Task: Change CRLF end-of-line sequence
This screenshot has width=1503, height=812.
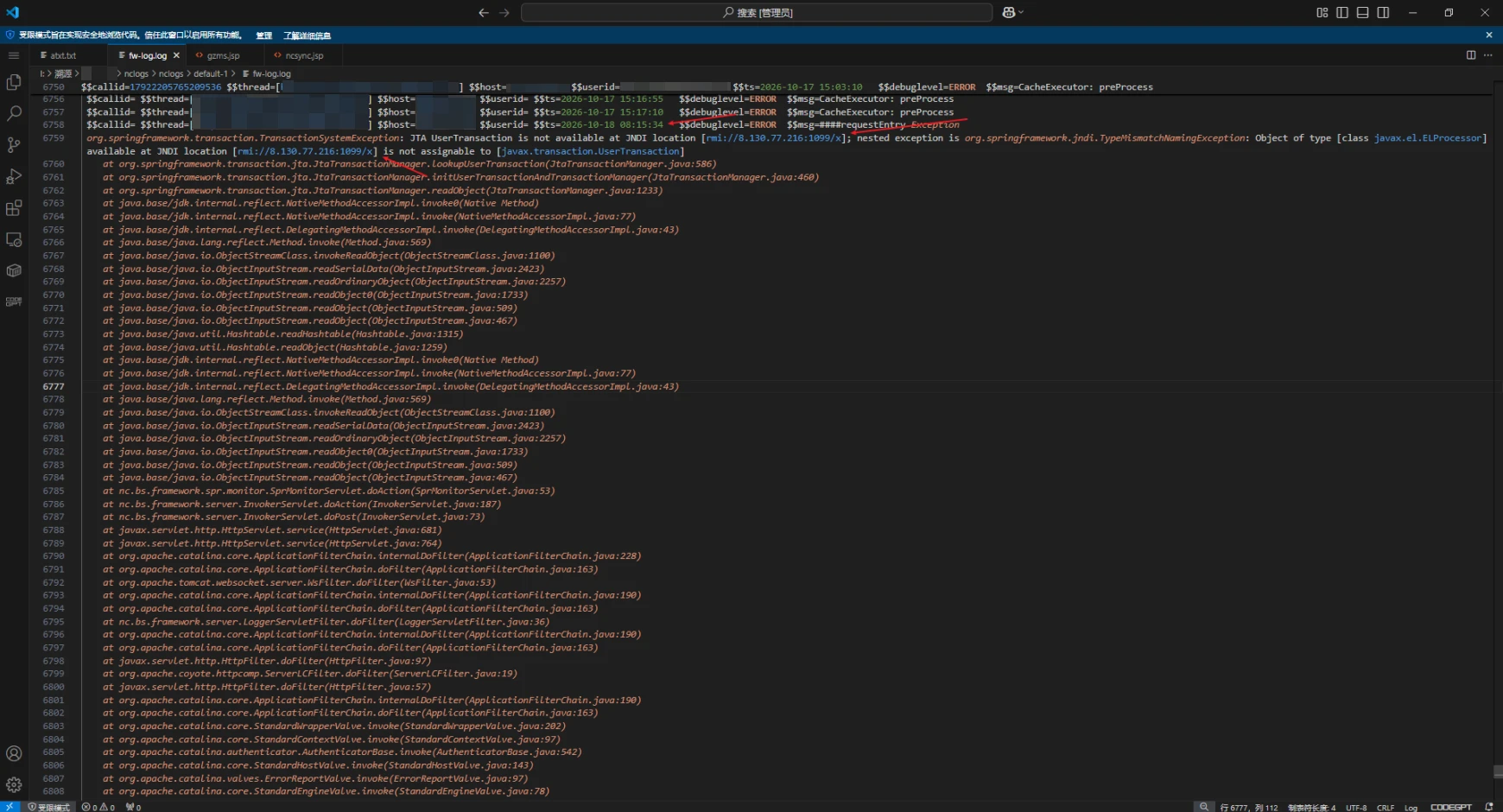Action: [1386, 807]
